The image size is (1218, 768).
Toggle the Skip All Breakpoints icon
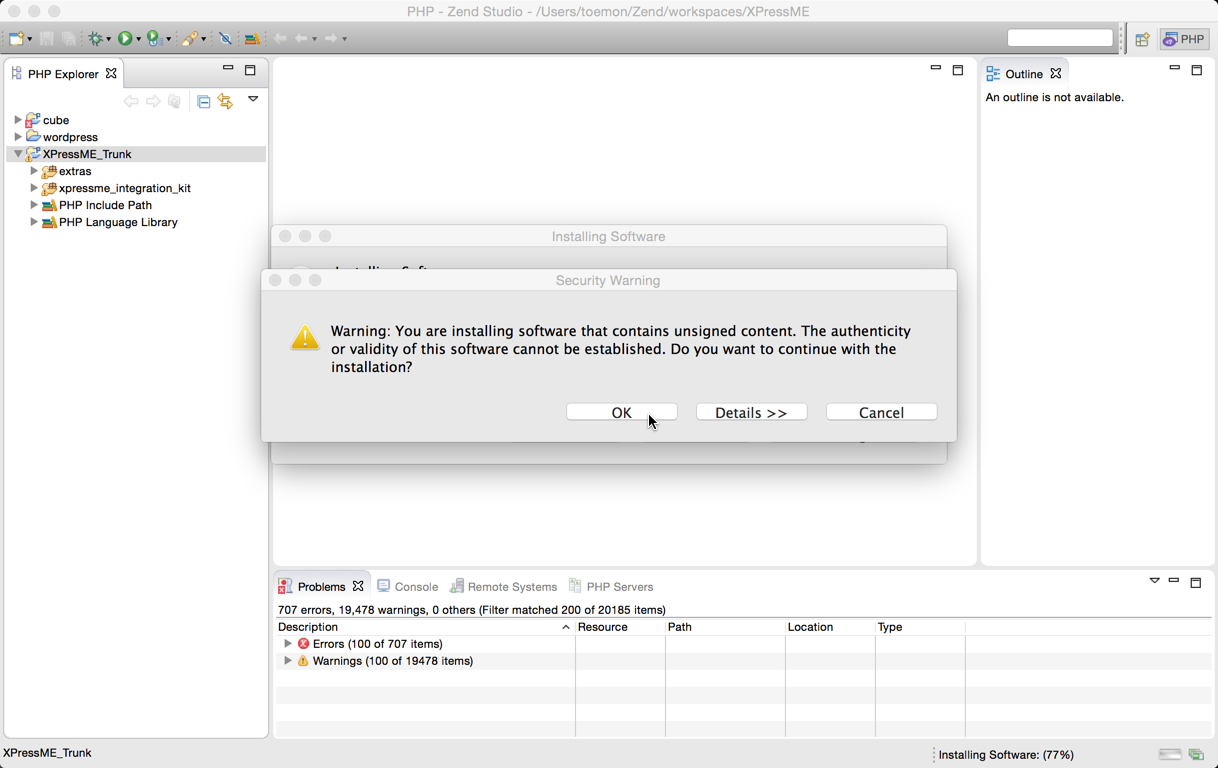pyautogui.click(x=225, y=38)
